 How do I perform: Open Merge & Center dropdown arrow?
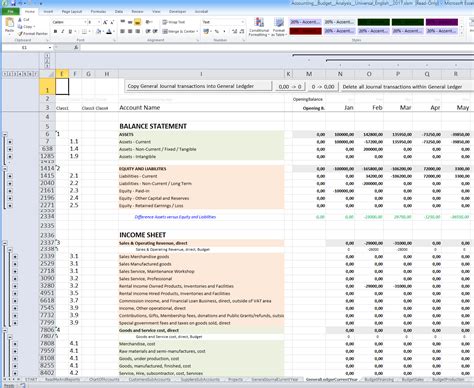(197, 31)
